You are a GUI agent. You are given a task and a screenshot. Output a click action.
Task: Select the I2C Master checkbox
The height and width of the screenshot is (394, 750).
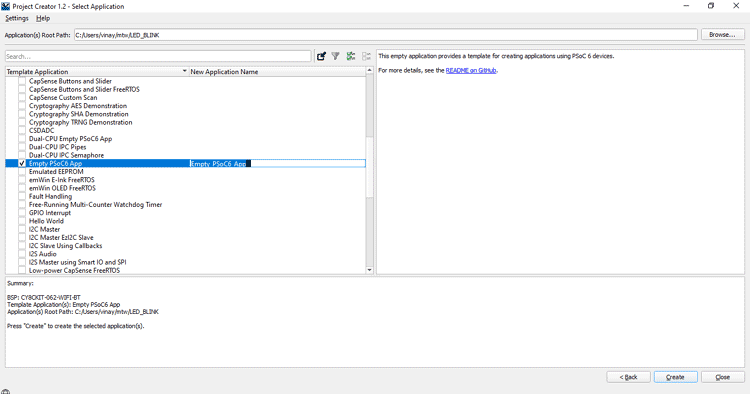[x=22, y=229]
